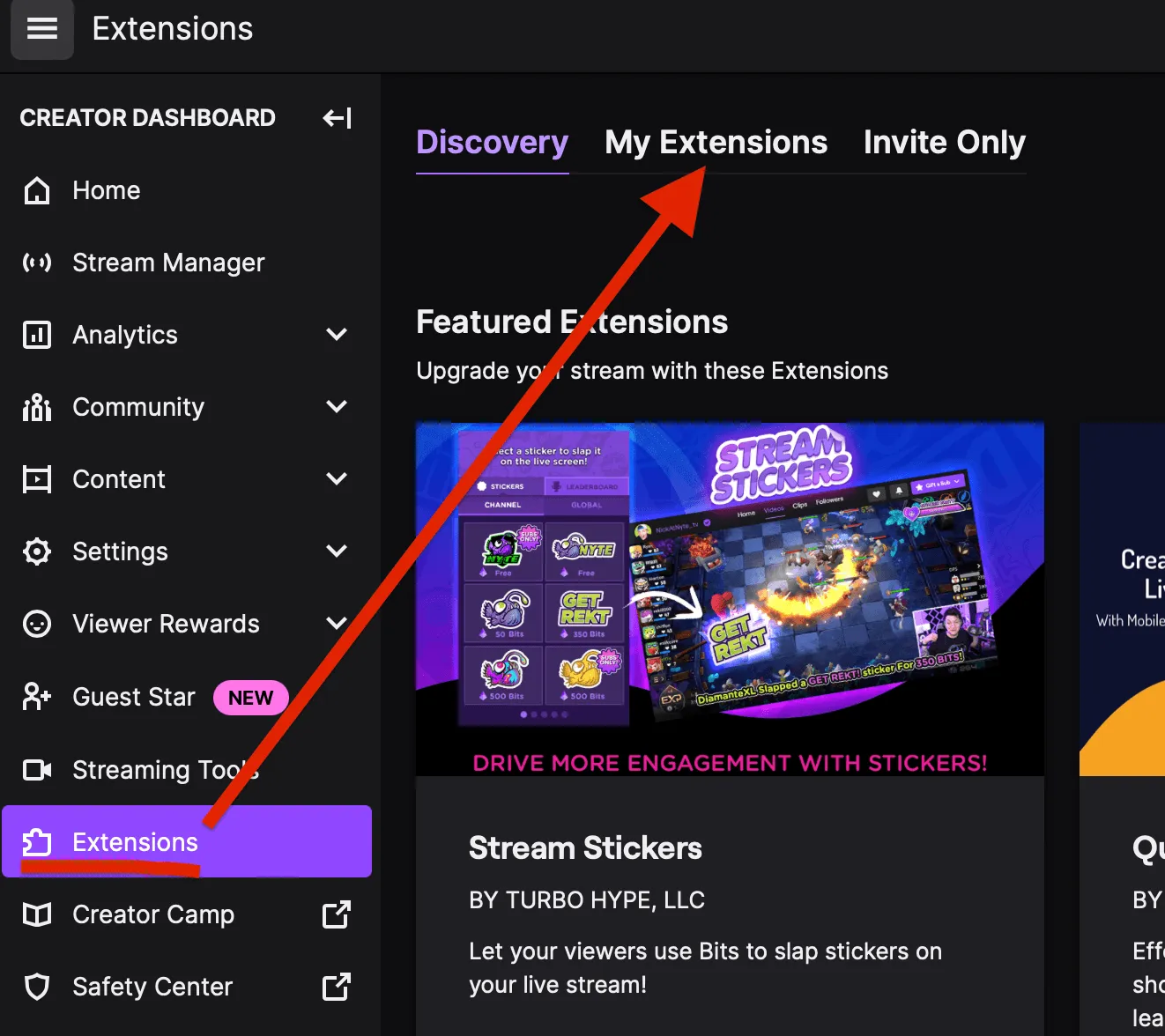Click BY TURBO HYPE, LLC text
Image resolution: width=1165 pixels, height=1036 pixels.
click(587, 900)
